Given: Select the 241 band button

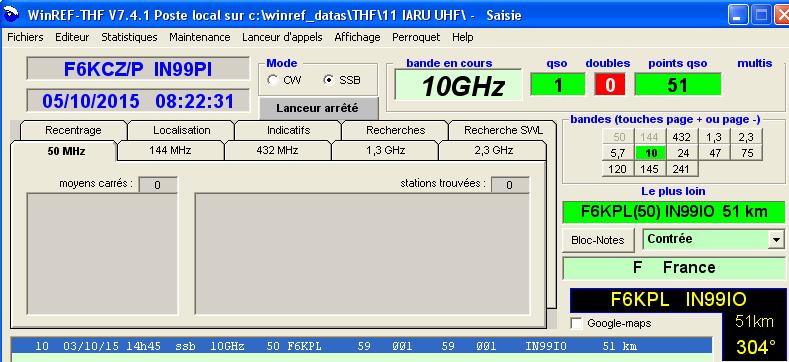Looking at the screenshot, I should (682, 169).
